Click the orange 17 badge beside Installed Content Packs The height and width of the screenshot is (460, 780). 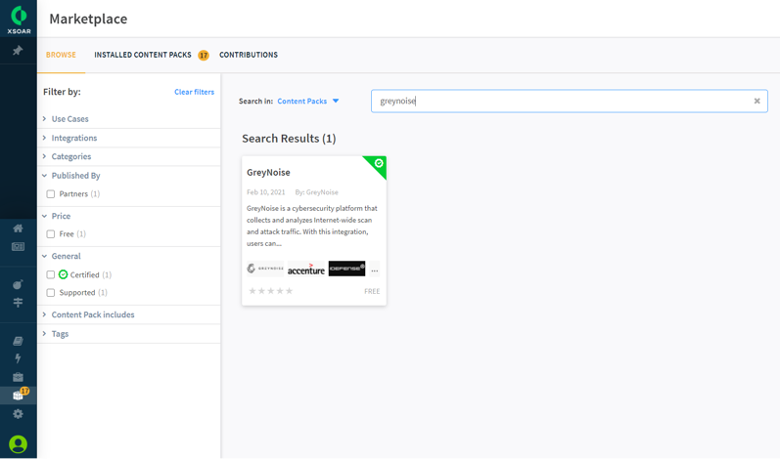[x=203, y=55]
